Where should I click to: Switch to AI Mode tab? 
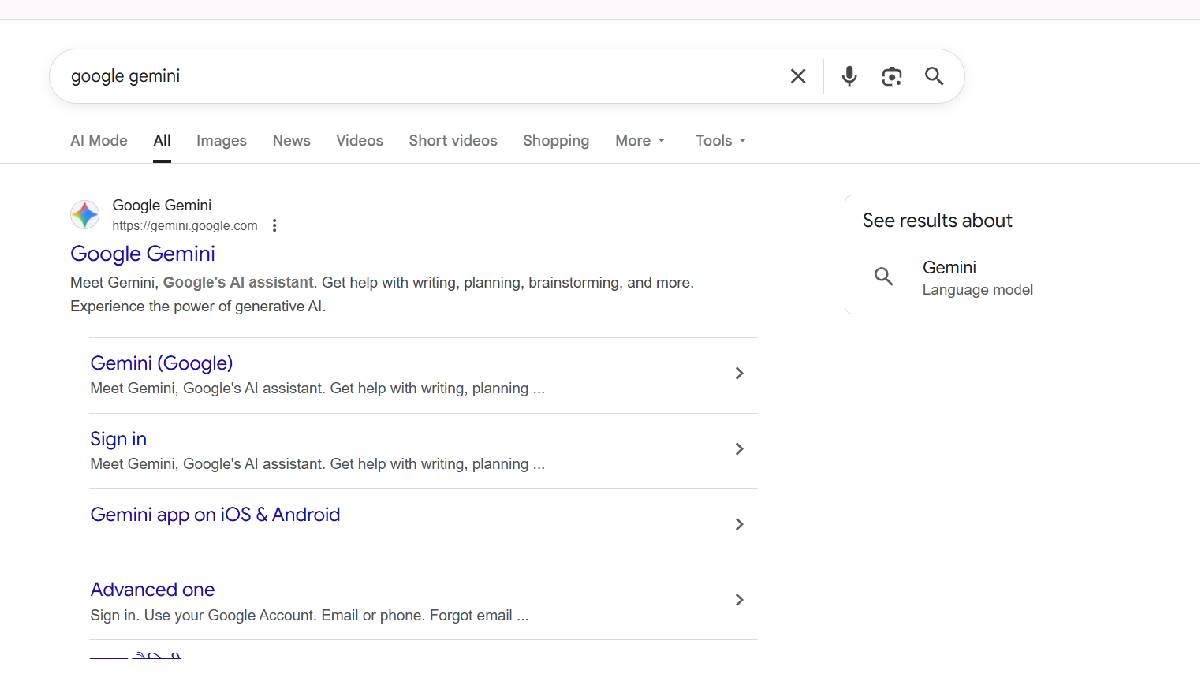99,141
